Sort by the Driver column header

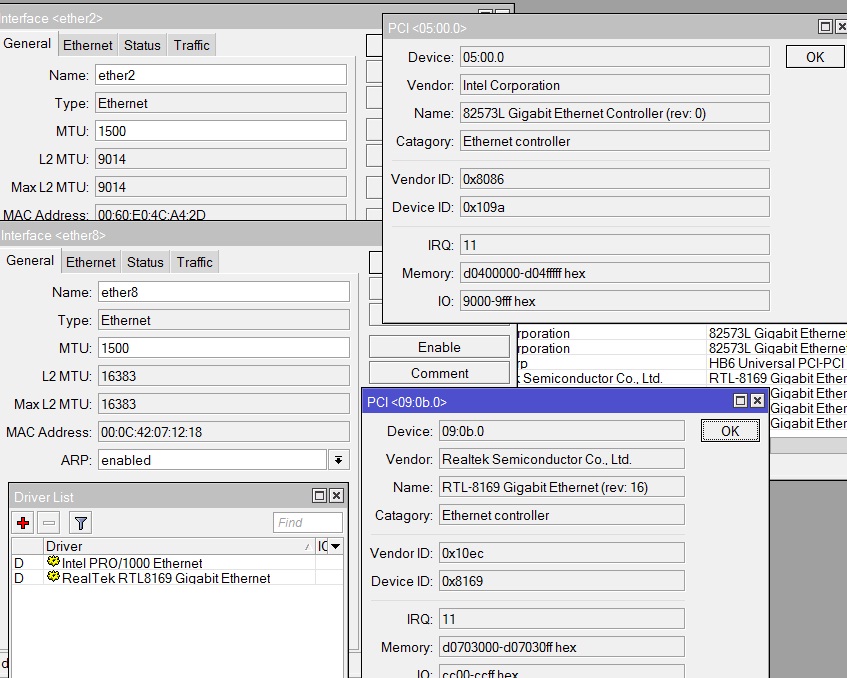point(179,546)
